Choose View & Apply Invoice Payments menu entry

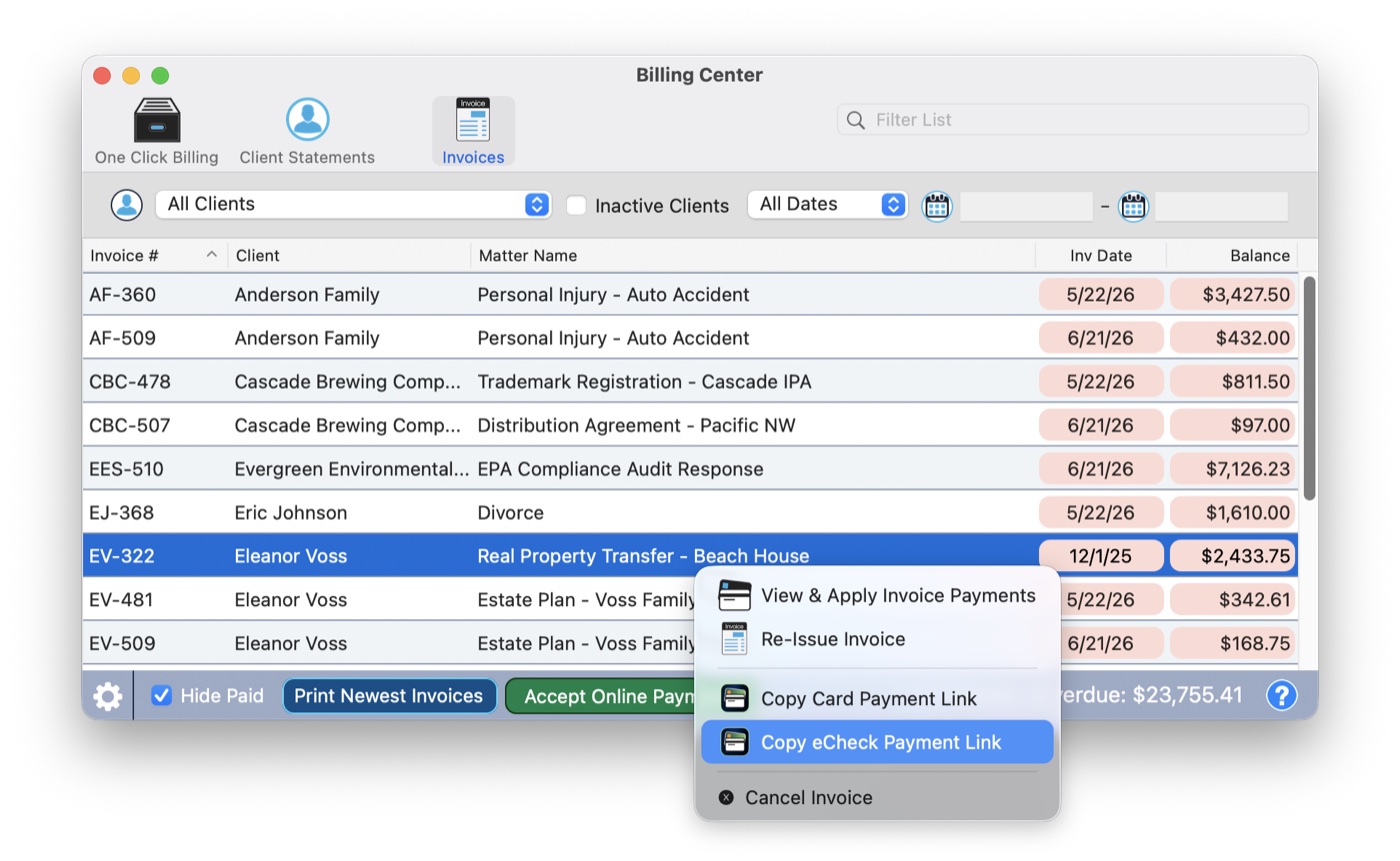point(877,596)
